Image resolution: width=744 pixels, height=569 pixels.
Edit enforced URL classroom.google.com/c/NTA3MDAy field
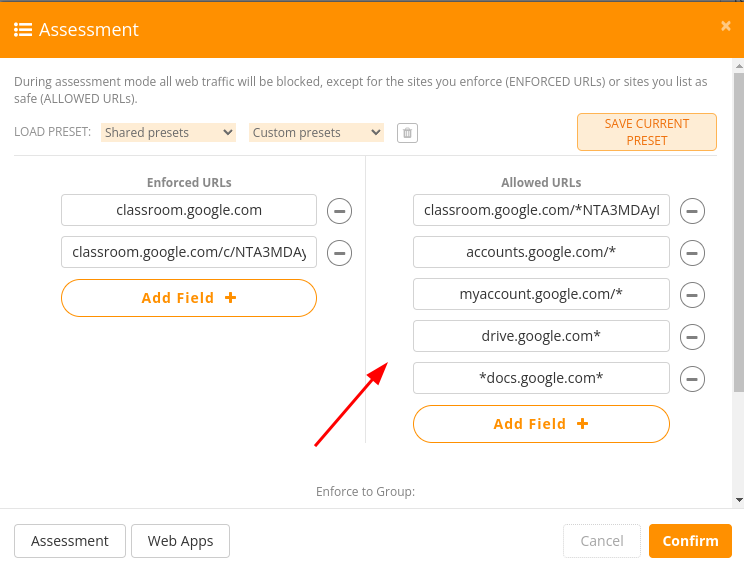pyautogui.click(x=189, y=252)
